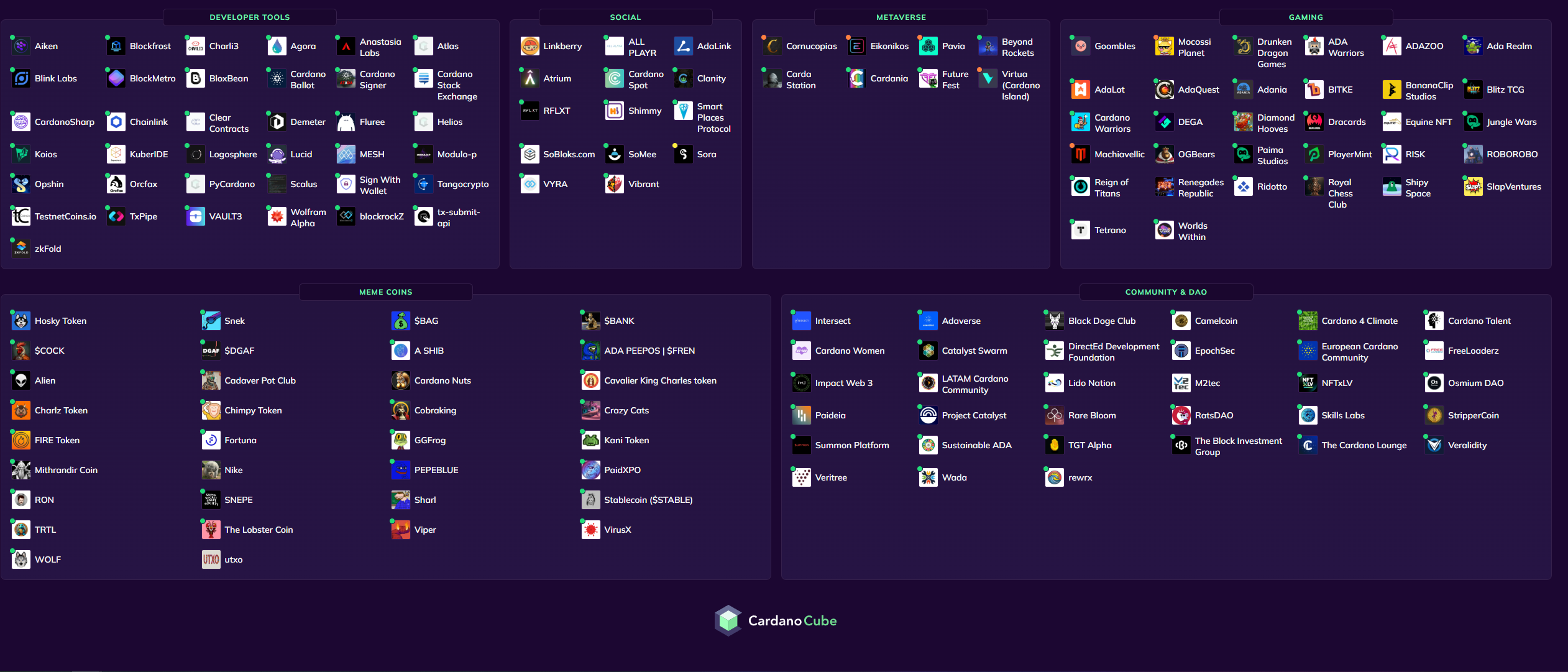Select the Atrium logo icon
This screenshot has height=672, width=1568.
click(530, 78)
